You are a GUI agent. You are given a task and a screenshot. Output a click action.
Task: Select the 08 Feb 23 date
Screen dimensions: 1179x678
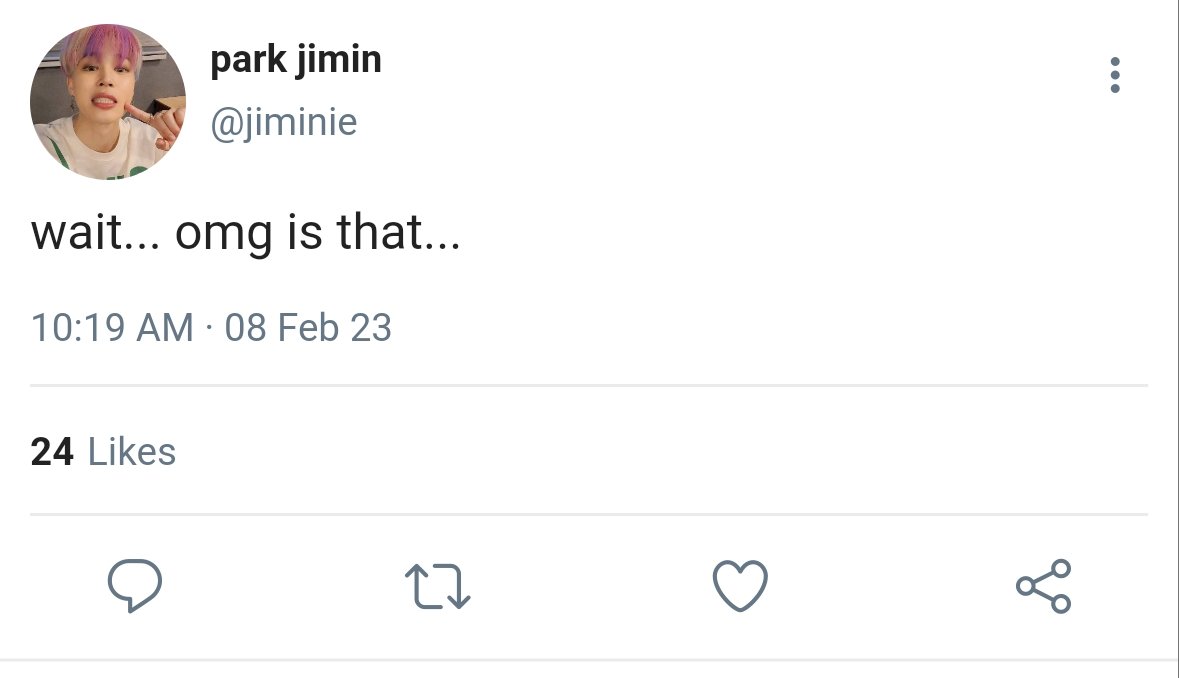[308, 328]
